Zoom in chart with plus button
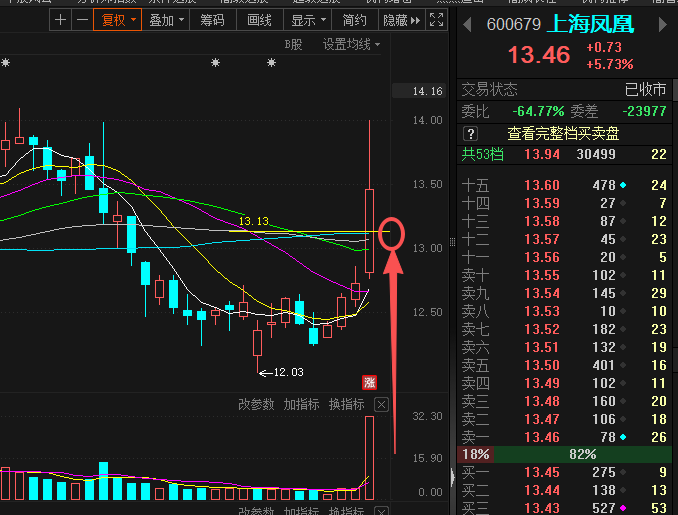The height and width of the screenshot is (515, 678). [61, 20]
